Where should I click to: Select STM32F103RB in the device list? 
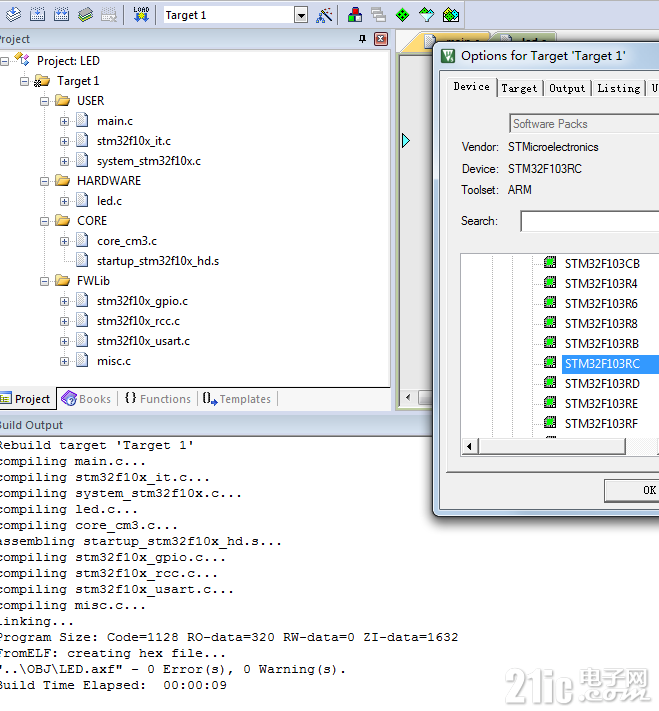(x=602, y=343)
